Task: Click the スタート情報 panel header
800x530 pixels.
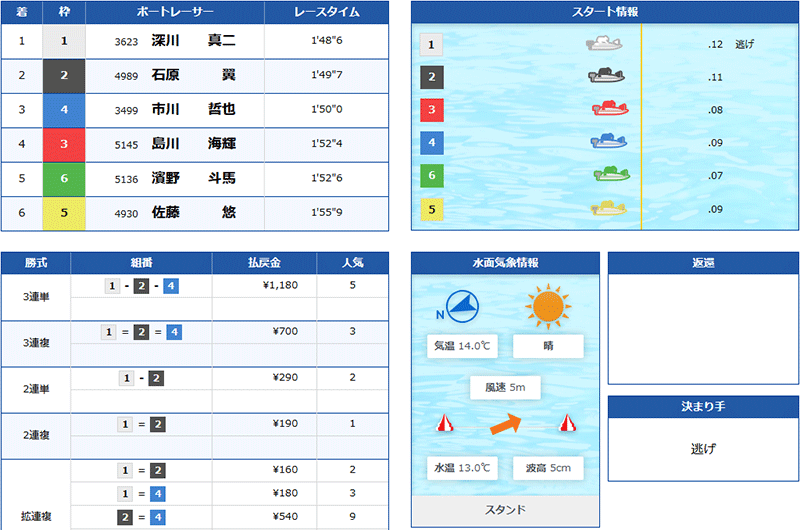Action: 605,12
